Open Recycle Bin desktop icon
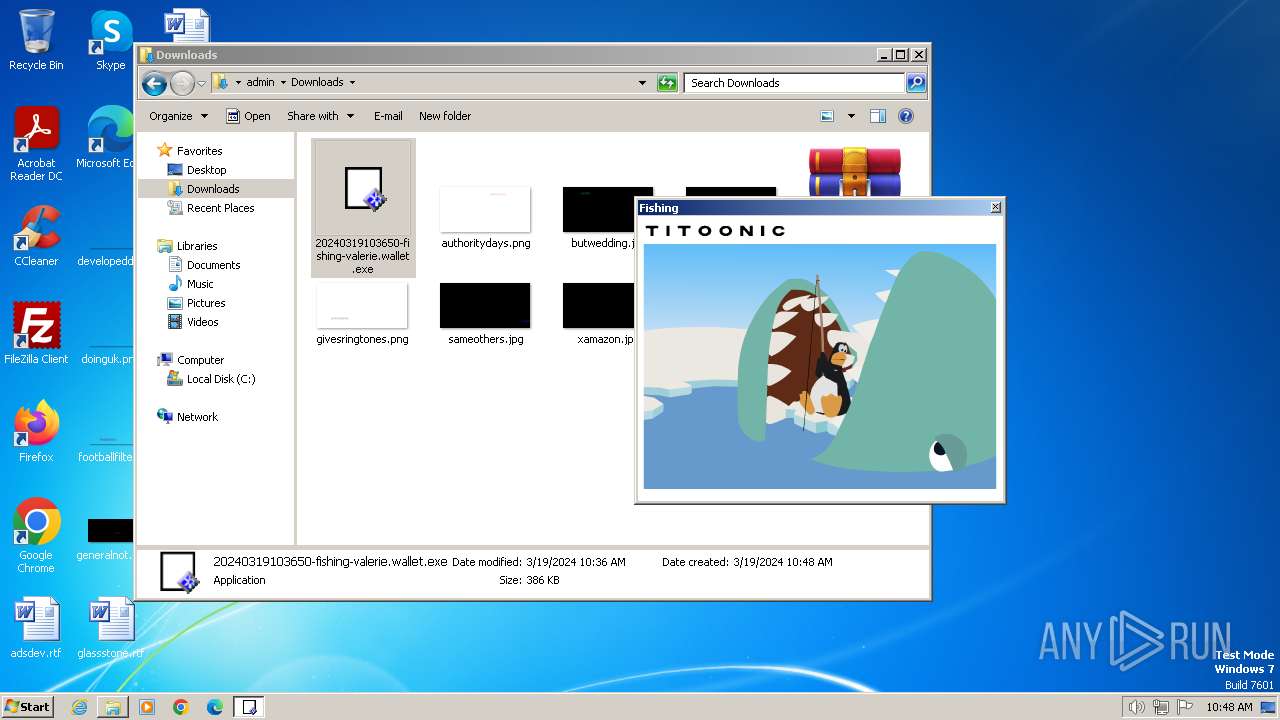This screenshot has height=720, width=1280. click(36, 40)
